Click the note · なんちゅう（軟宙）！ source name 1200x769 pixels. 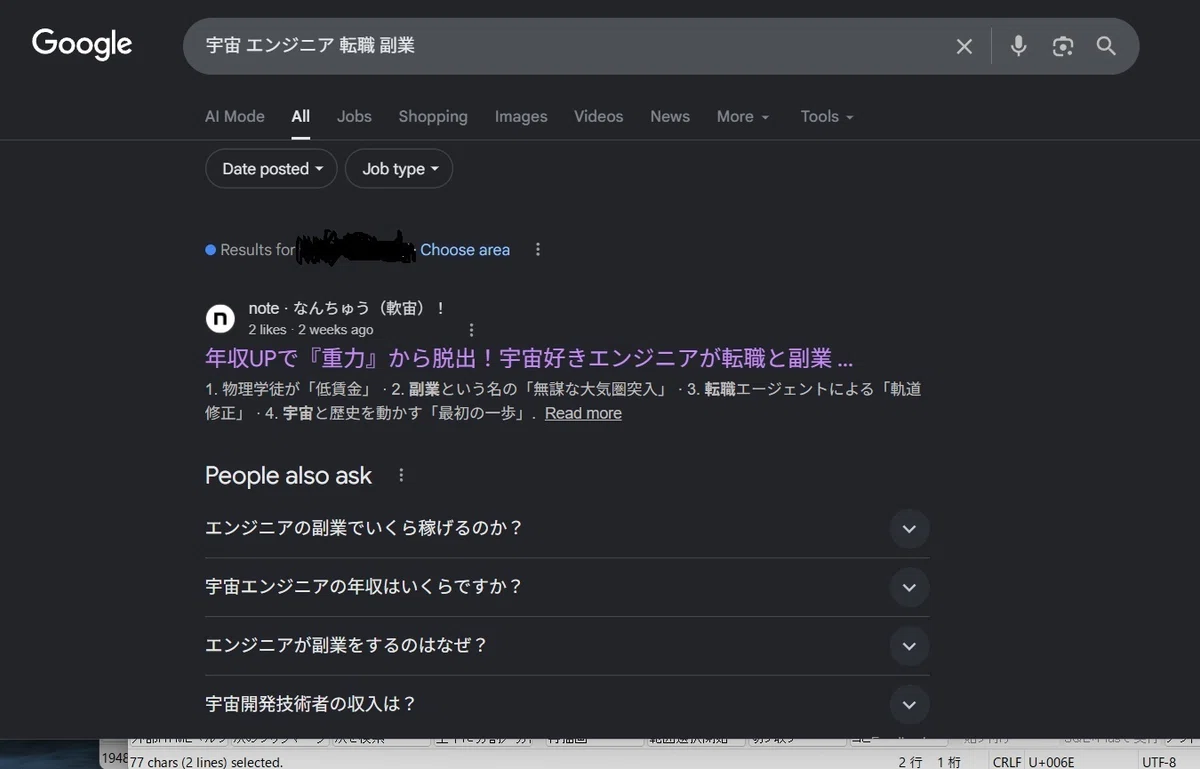(347, 309)
